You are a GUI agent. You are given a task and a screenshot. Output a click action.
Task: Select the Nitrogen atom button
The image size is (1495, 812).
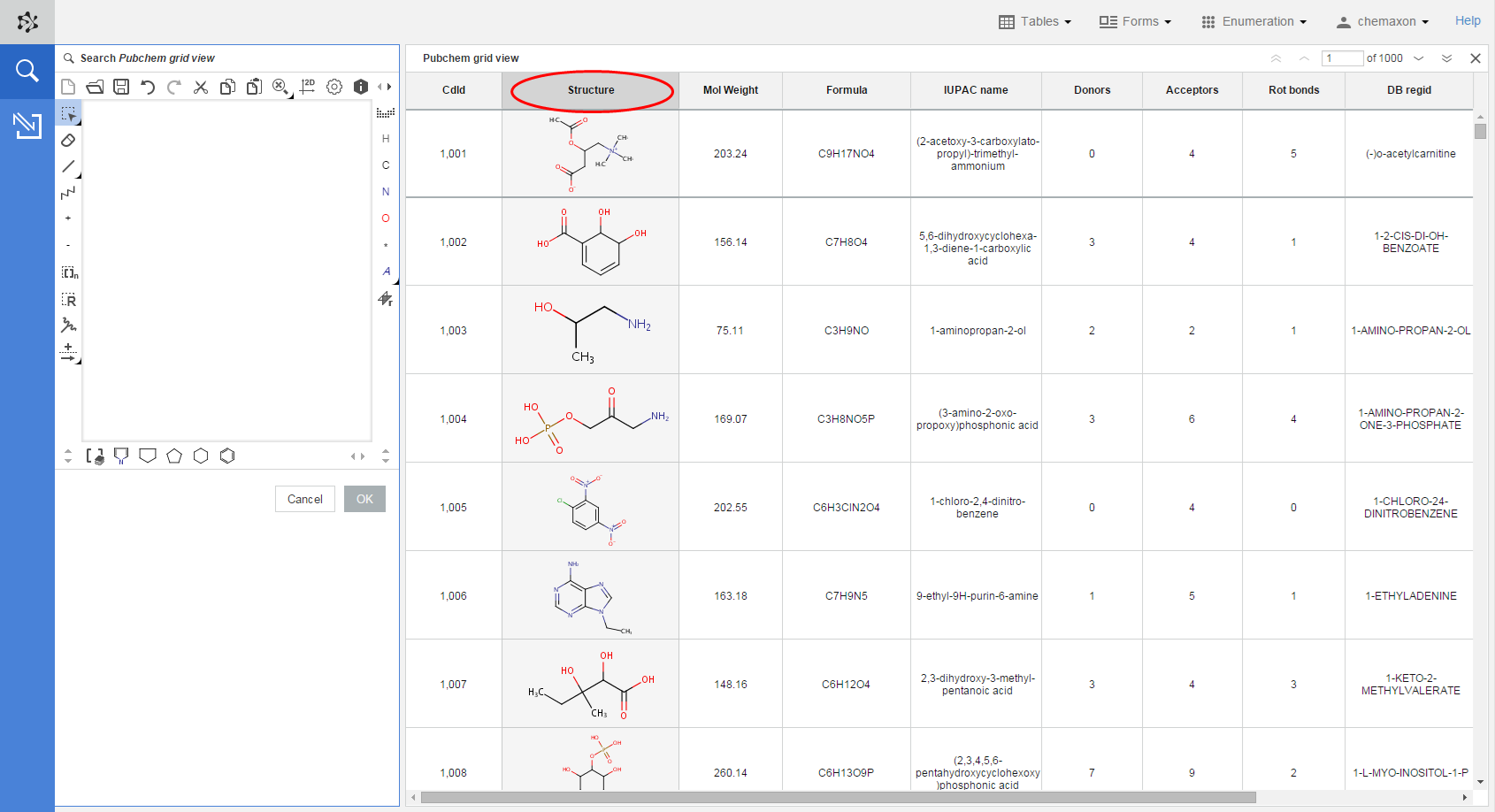coord(386,192)
